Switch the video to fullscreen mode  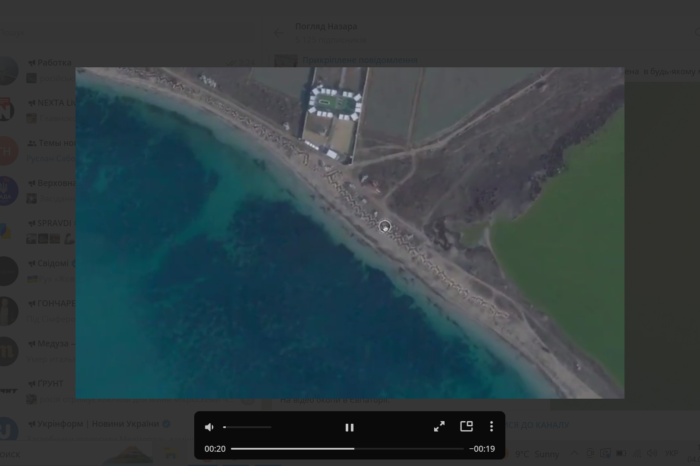click(x=439, y=427)
